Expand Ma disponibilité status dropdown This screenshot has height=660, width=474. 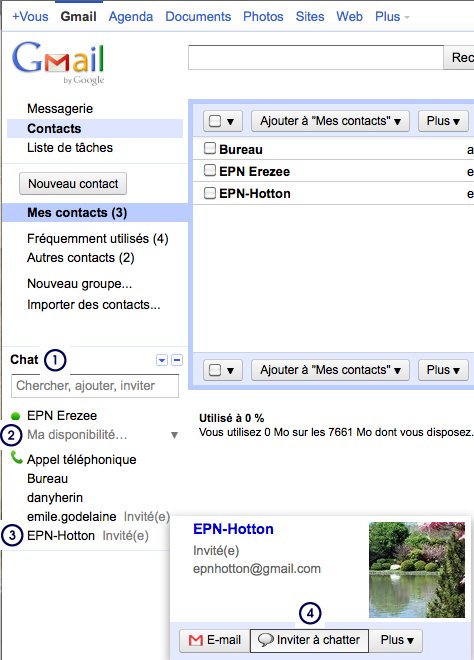174,435
